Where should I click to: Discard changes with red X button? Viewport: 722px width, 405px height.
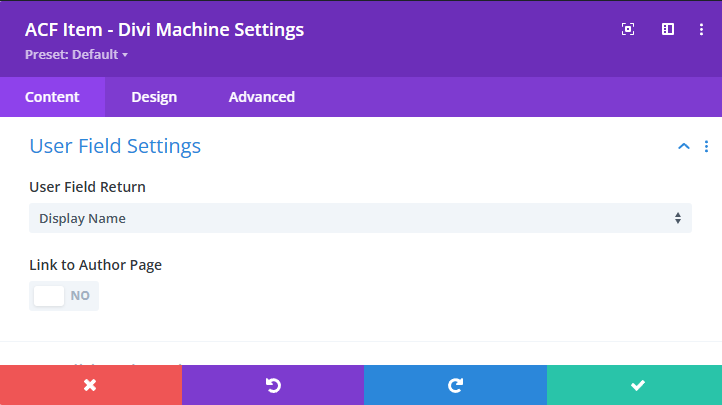91,385
